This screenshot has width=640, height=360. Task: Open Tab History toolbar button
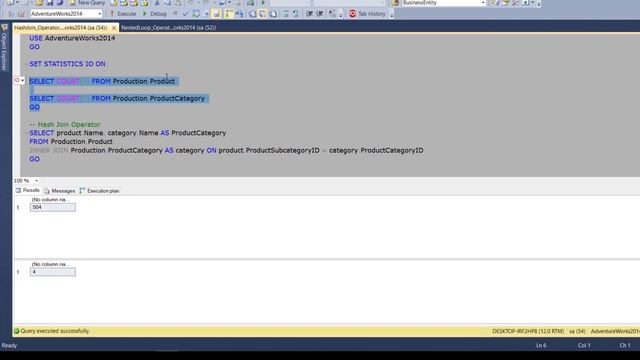pyautogui.click(x=367, y=13)
